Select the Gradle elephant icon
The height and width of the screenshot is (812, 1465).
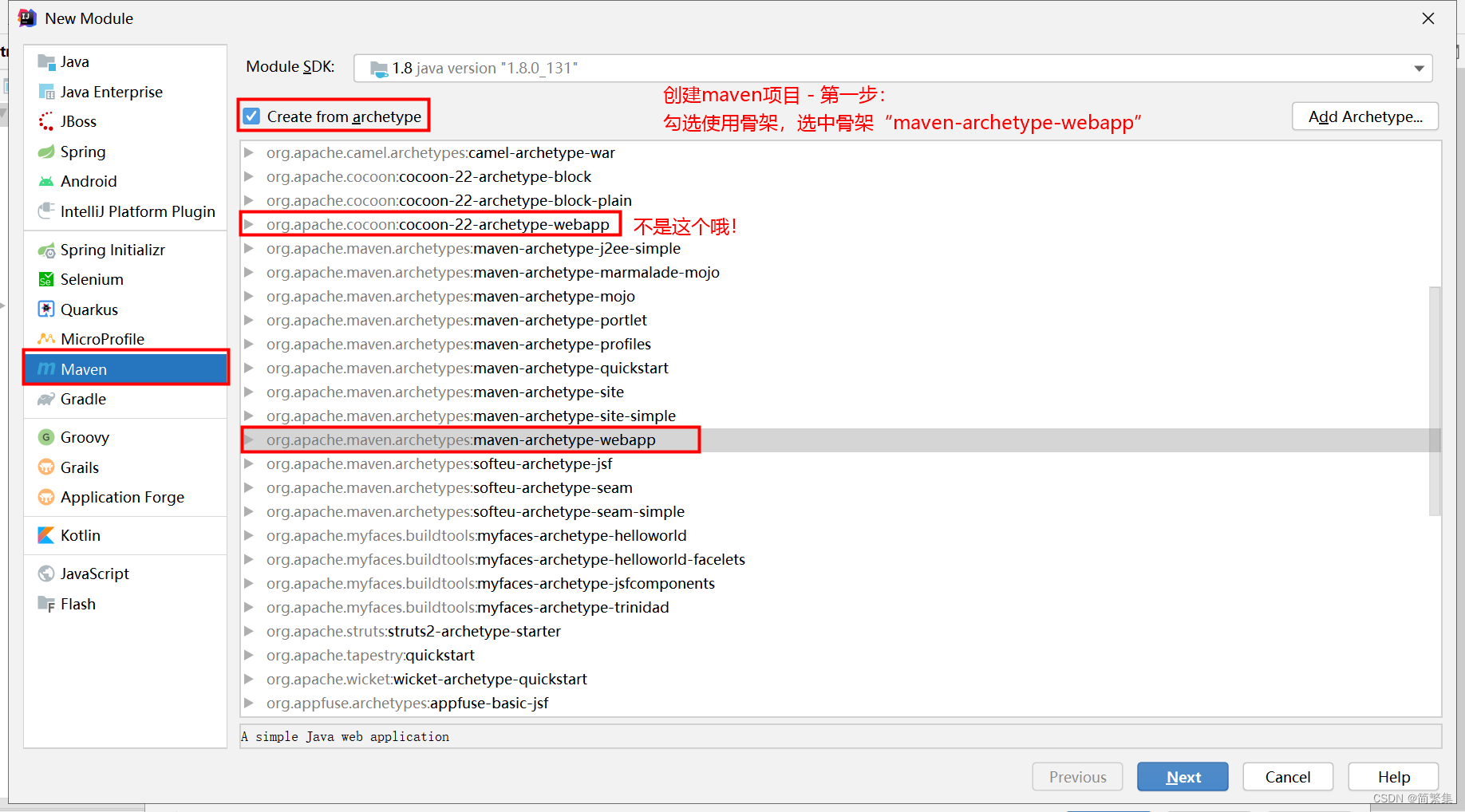tap(46, 400)
